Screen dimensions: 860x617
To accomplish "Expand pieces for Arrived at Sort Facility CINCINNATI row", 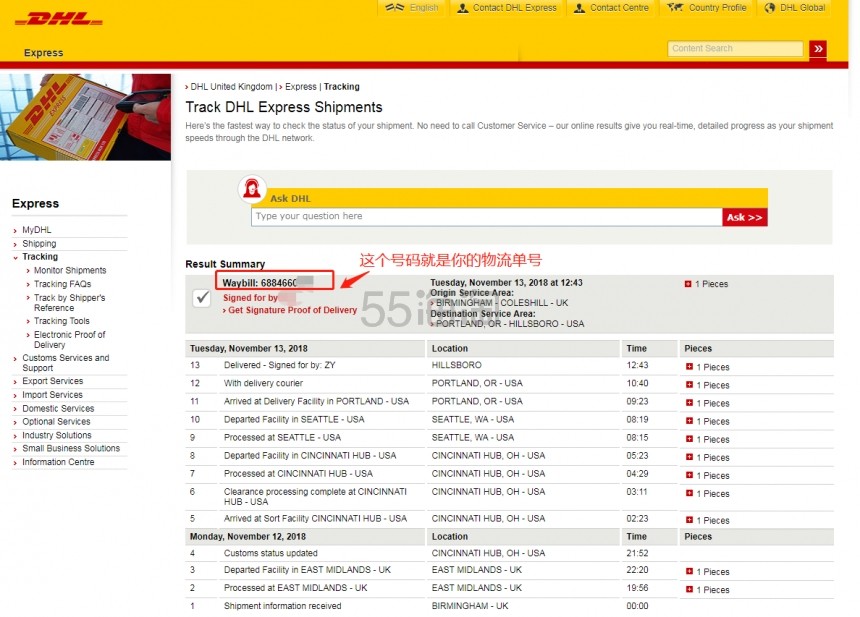I will tap(689, 519).
